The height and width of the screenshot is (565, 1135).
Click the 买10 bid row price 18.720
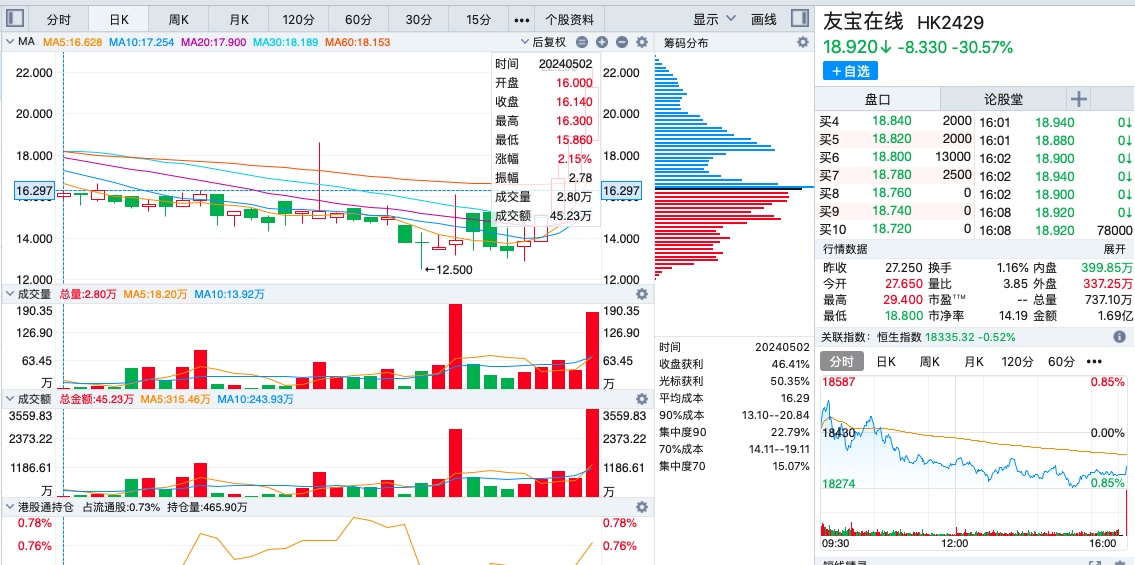[x=892, y=229]
